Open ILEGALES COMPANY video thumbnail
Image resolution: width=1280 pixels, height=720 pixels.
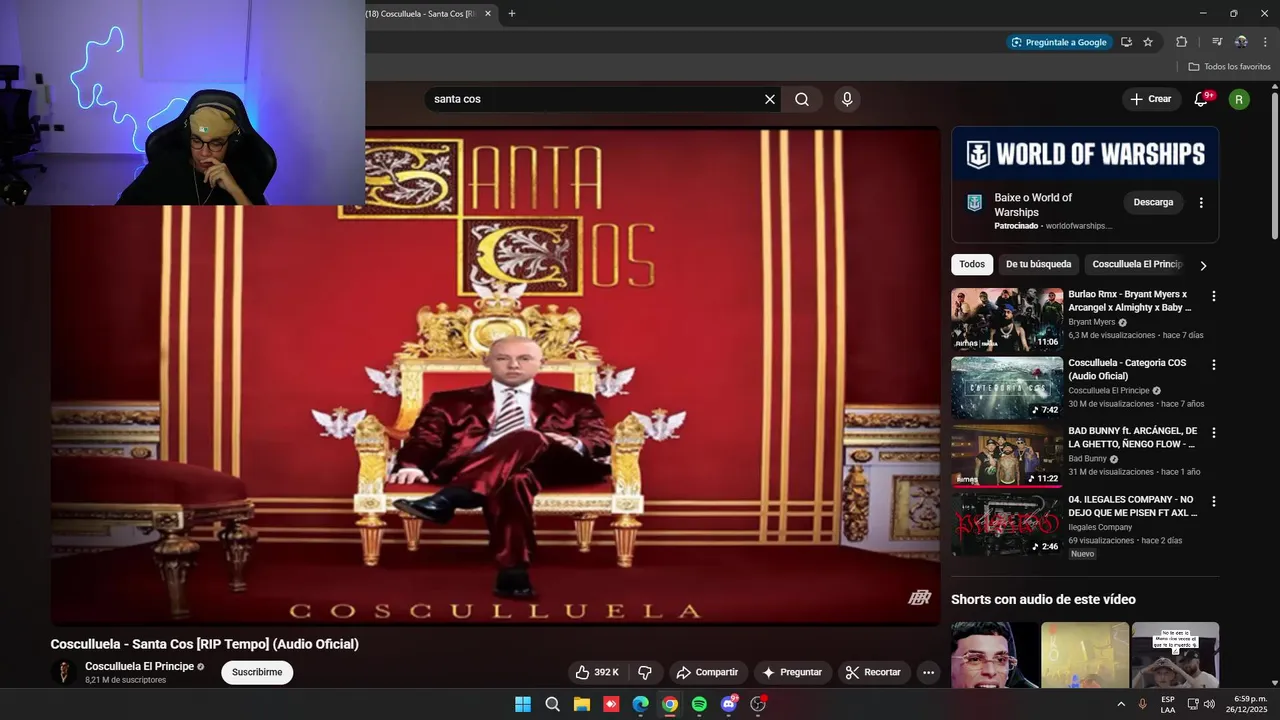tap(1007, 524)
